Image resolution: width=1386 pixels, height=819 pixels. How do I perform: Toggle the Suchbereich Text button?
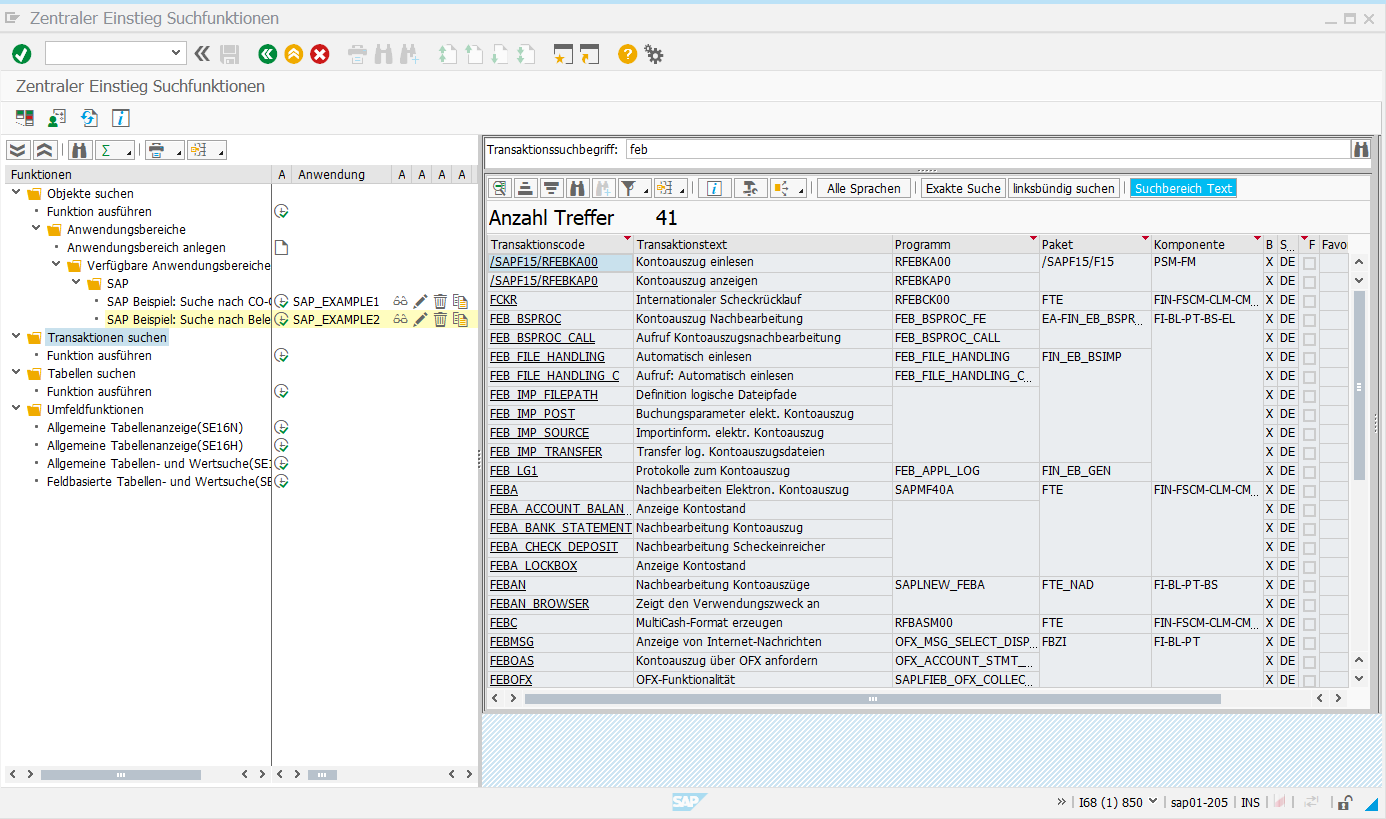[x=1183, y=188]
